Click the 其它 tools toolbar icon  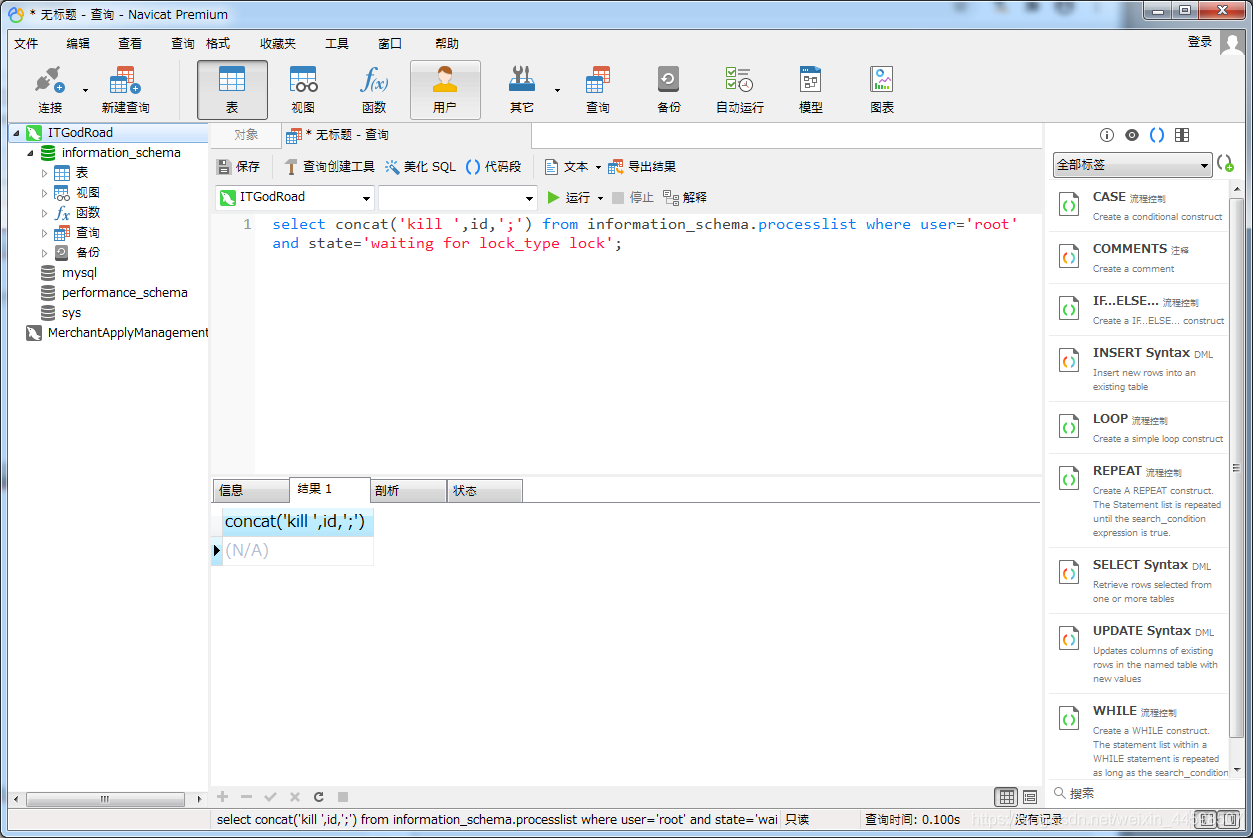(522, 90)
